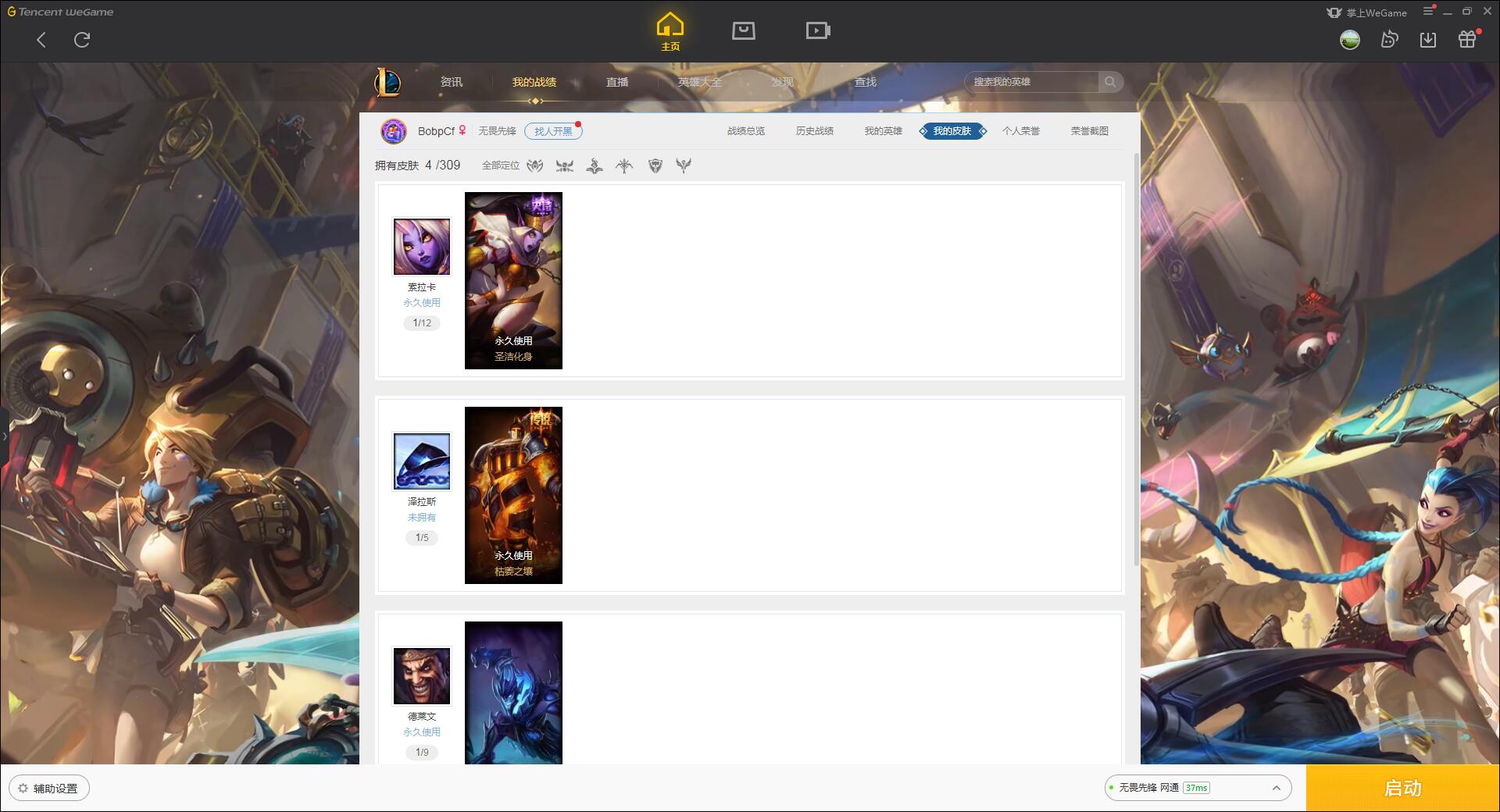Open the 个人荣誉 sub-tab
This screenshot has height=812, width=1500.
(x=1021, y=131)
